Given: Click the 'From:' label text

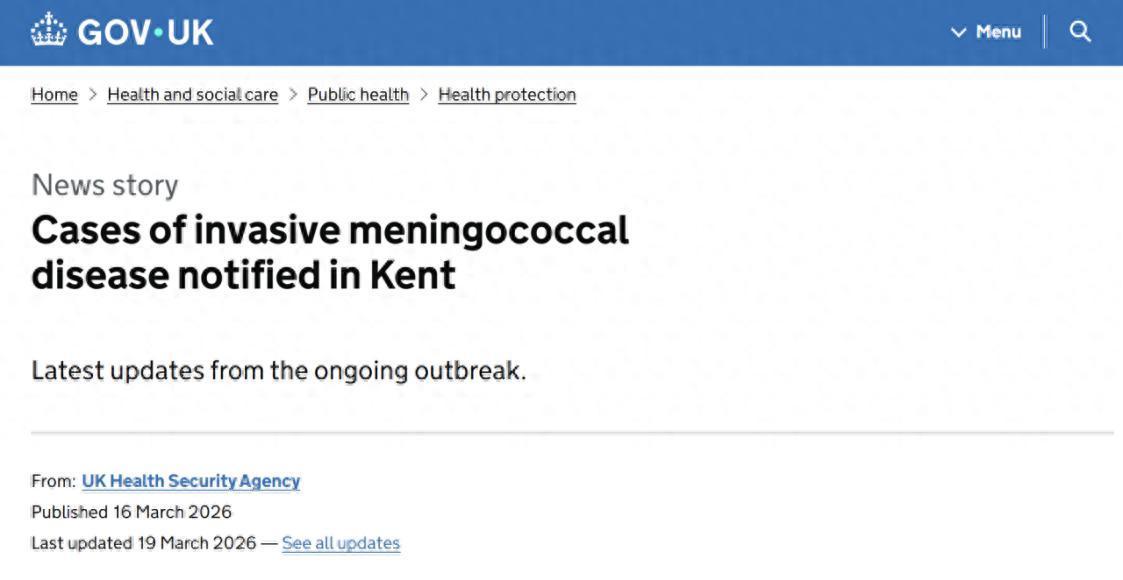Looking at the screenshot, I should 53,481.
